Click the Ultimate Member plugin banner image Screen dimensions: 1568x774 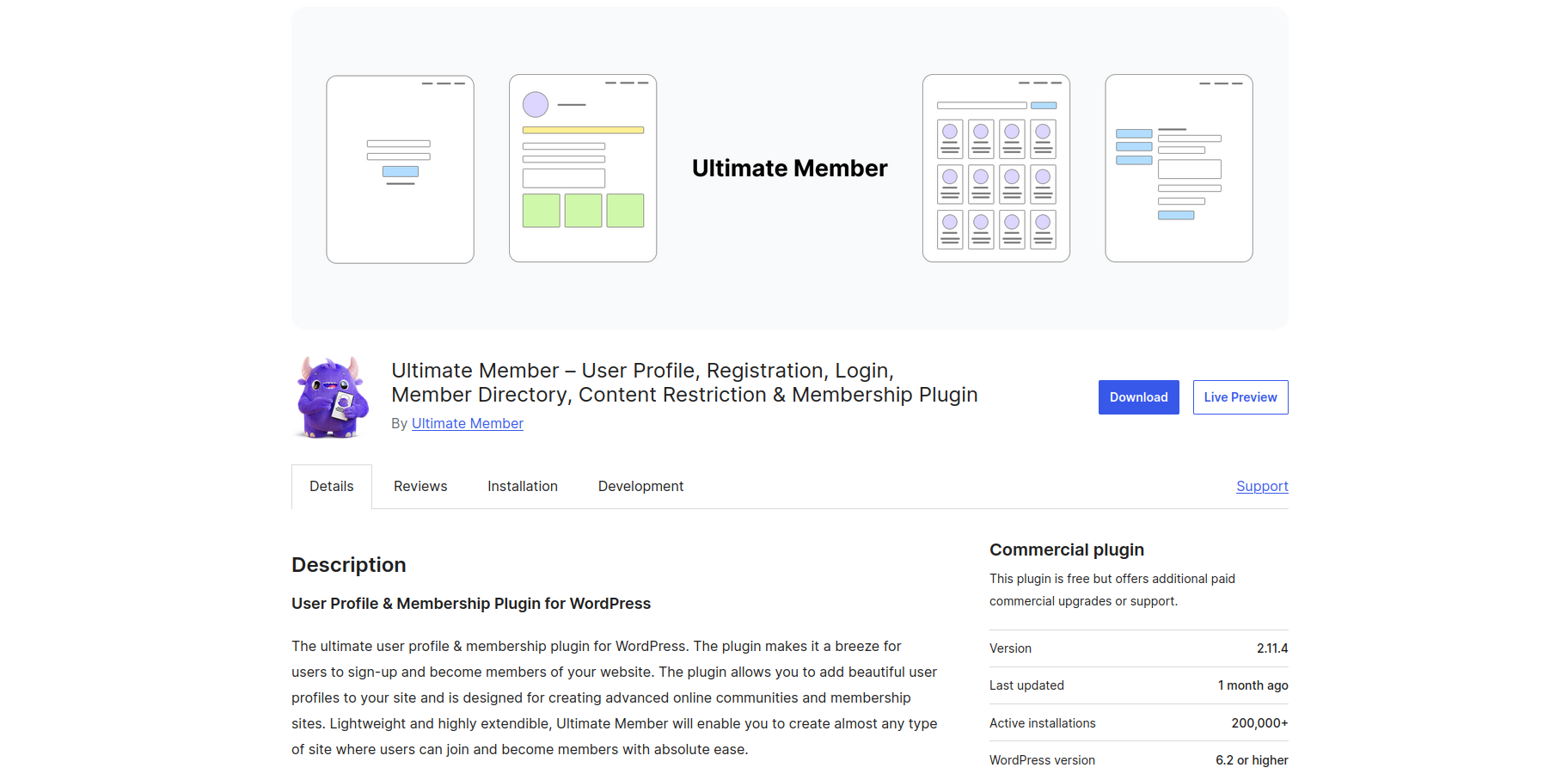(x=789, y=169)
